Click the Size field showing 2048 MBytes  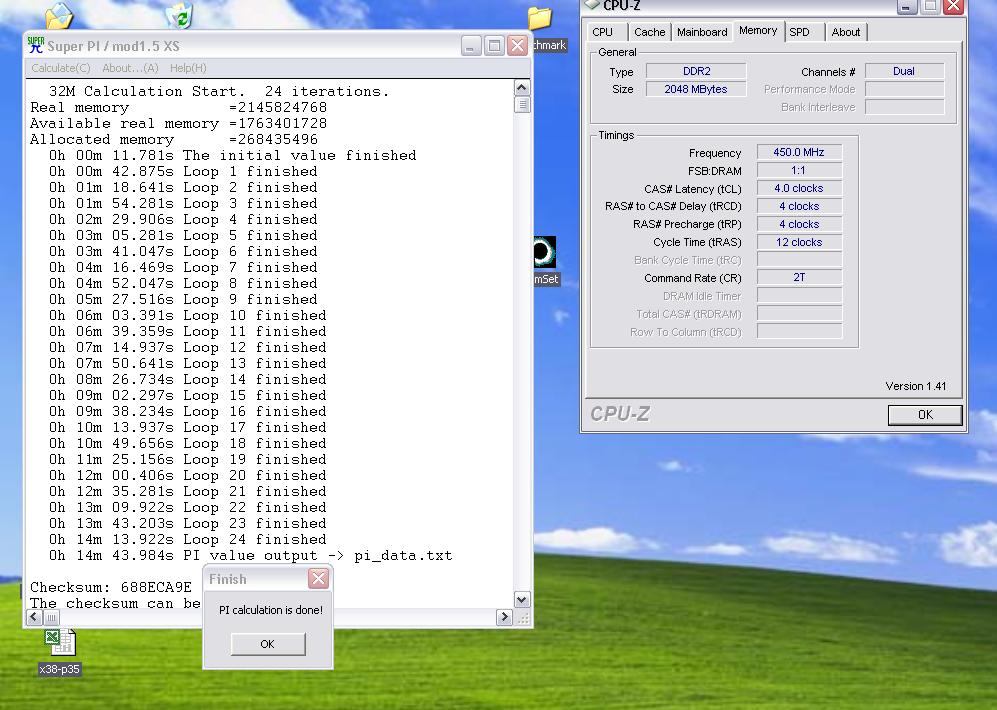[x=696, y=89]
